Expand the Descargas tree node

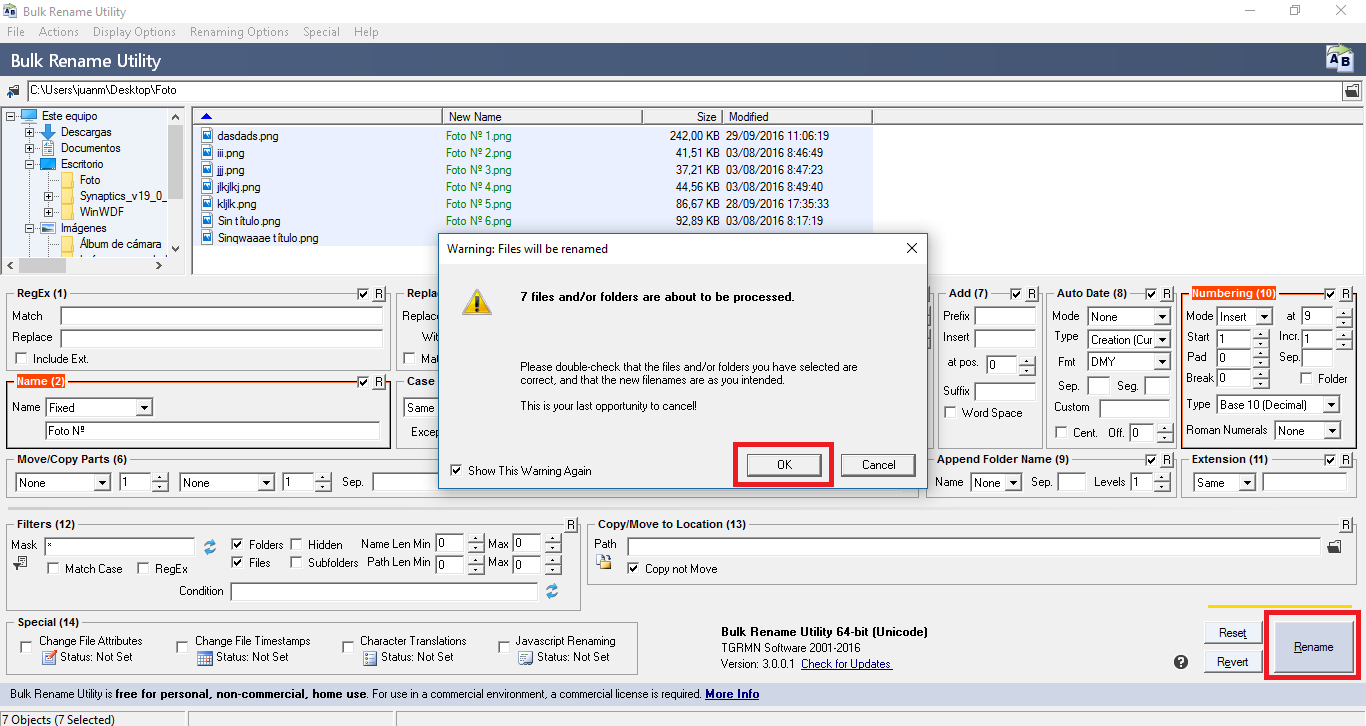pyautogui.click(x=29, y=132)
